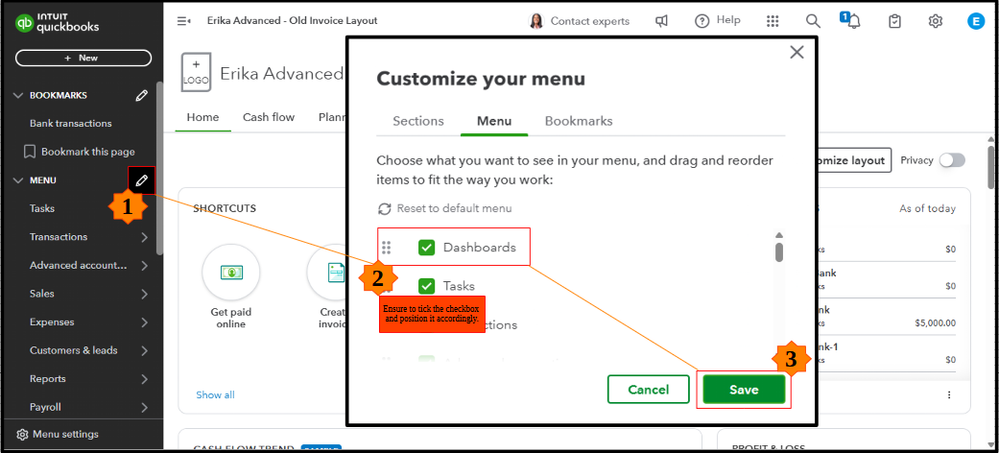Image resolution: width=999 pixels, height=453 pixels.
Task: Switch to the Bookmarks tab in dialog
Action: click(579, 121)
